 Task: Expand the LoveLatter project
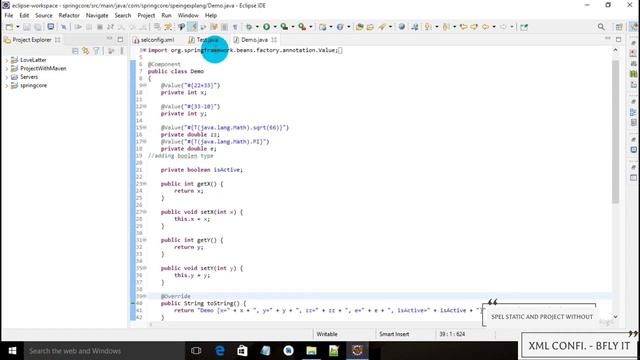click(x=7, y=60)
